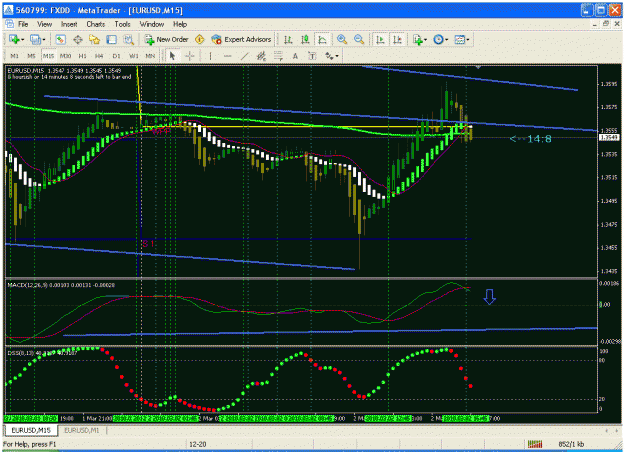625x452 pixels.
Task: Click the 'For Help, press F1' status text
Action: 29,444
